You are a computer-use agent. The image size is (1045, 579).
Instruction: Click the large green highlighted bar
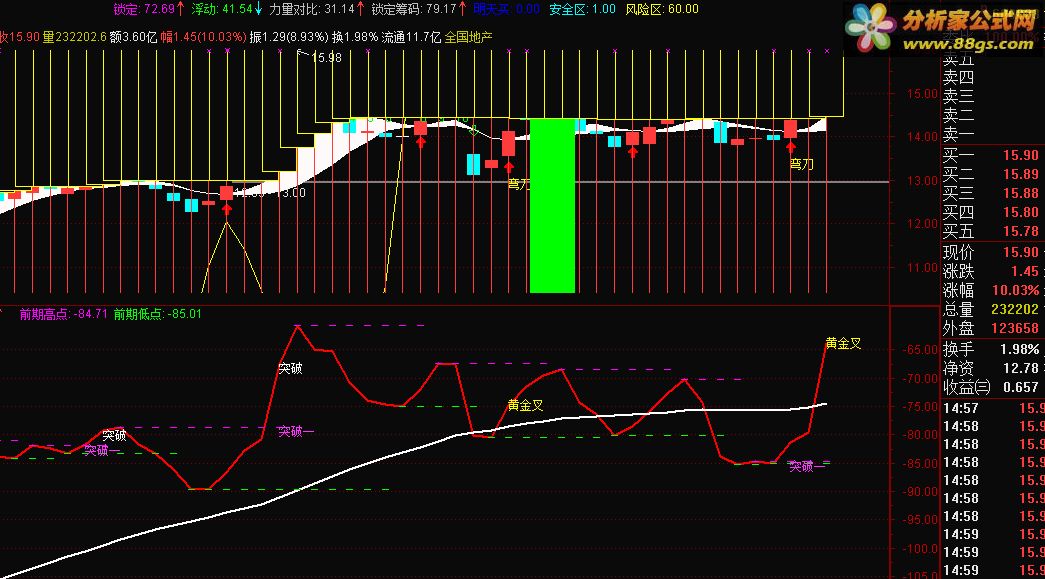[x=552, y=205]
